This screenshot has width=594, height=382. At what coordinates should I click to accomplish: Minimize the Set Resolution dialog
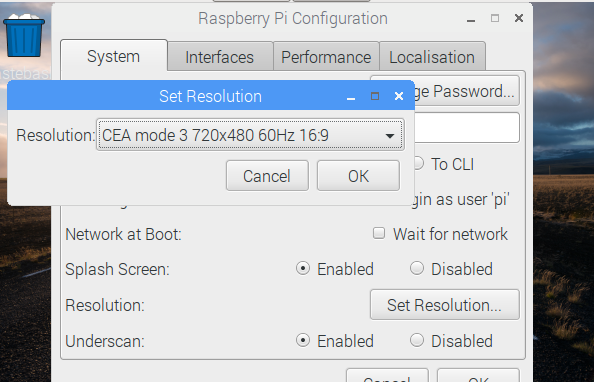click(351, 97)
